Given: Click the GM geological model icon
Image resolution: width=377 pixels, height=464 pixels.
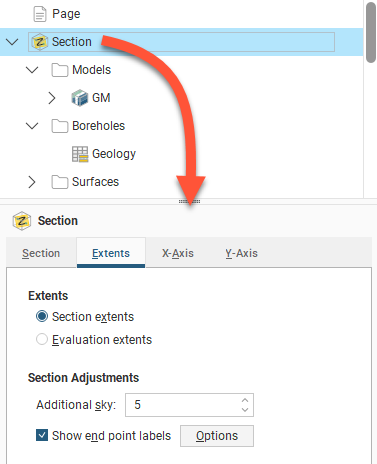Looking at the screenshot, I should tap(80, 98).
